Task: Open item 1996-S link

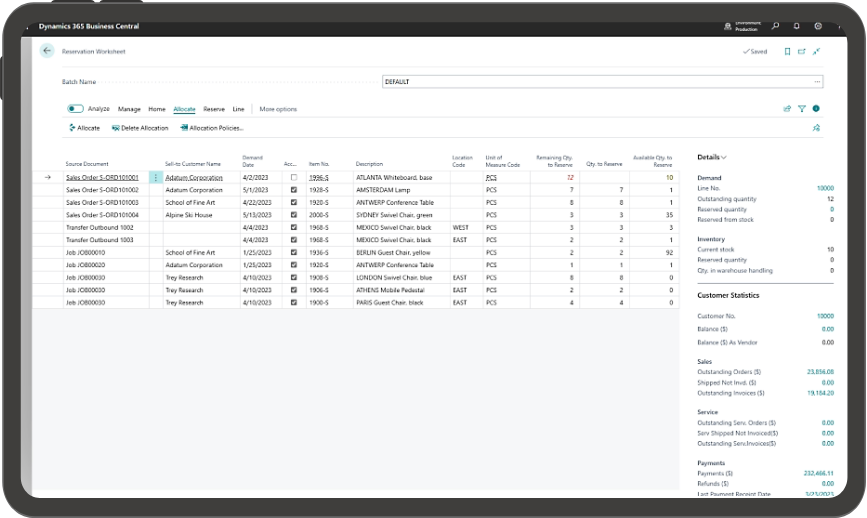Action: coord(319,177)
